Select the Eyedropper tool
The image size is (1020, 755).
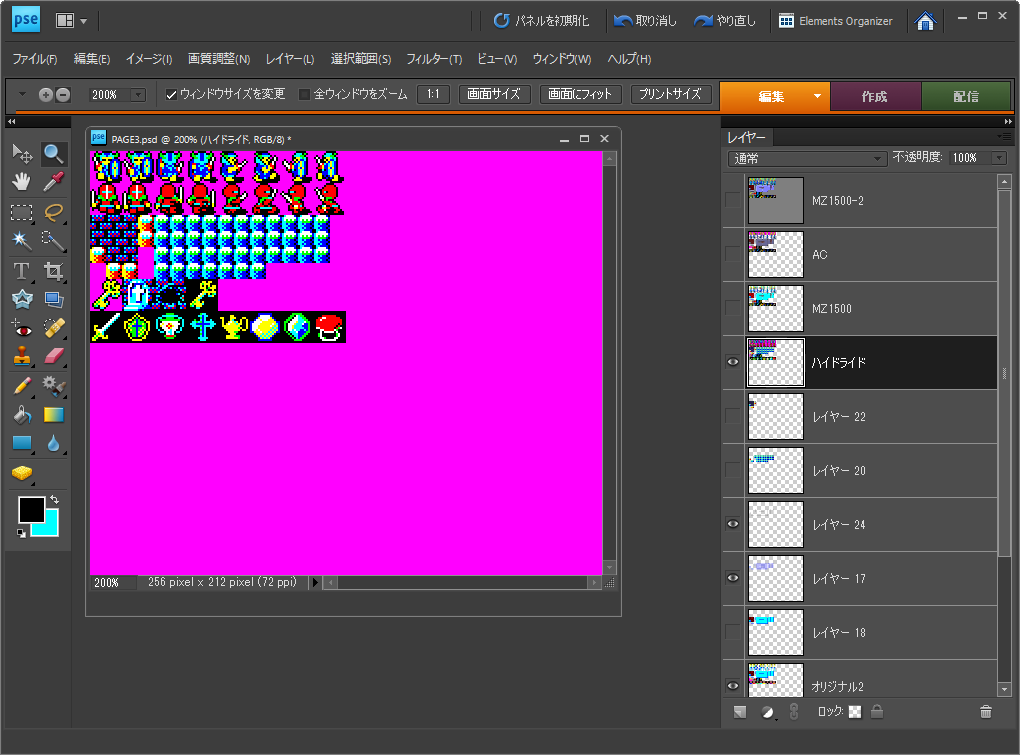click(x=53, y=182)
